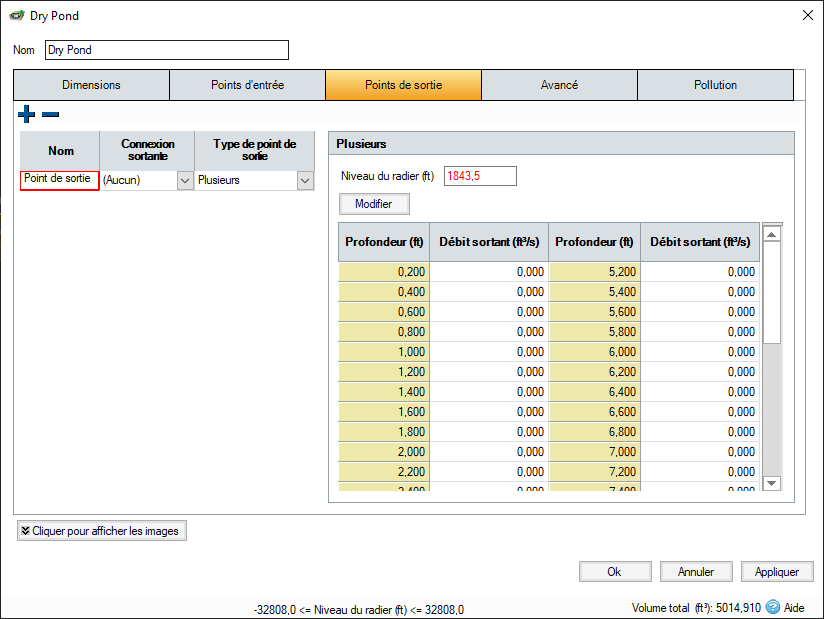This screenshot has width=824, height=619.
Task: Select the depth cell 6,000
Action: (595, 352)
